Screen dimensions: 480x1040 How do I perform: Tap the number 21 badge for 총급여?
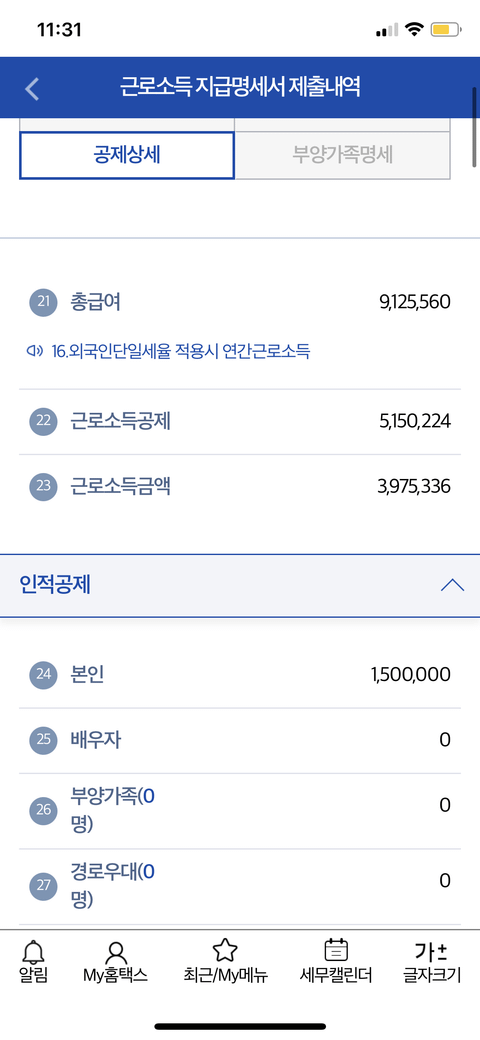[44, 302]
